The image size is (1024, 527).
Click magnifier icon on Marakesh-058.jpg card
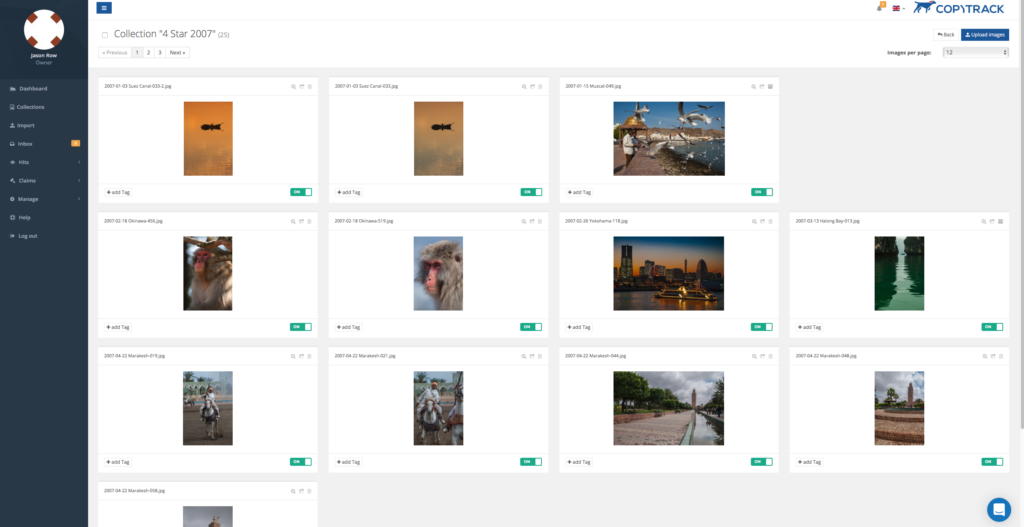(293, 490)
